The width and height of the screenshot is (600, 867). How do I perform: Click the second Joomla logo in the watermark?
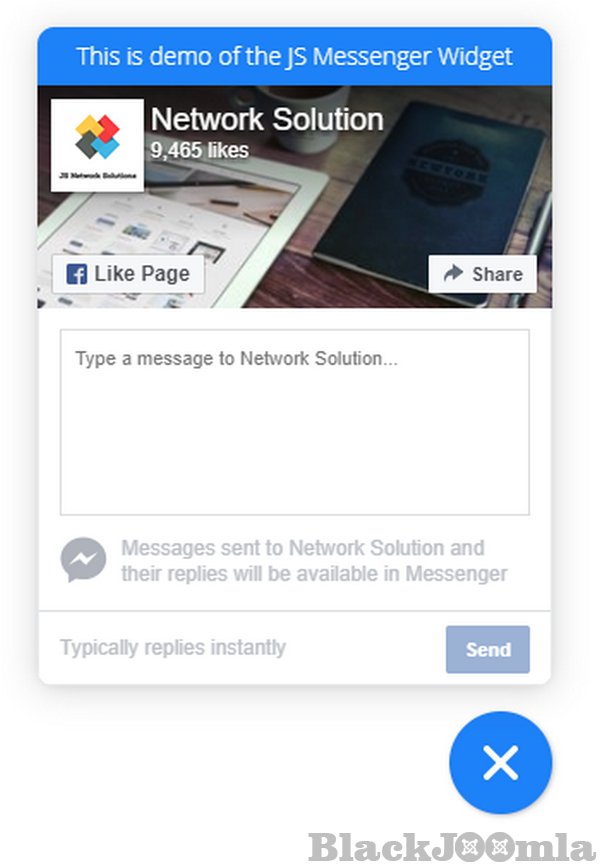coord(499,846)
